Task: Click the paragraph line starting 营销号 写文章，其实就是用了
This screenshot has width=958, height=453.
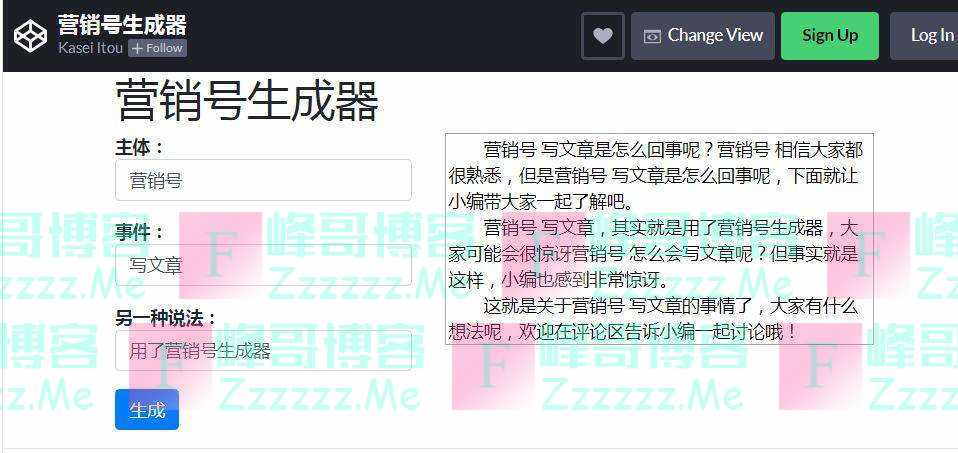Action: click(671, 229)
